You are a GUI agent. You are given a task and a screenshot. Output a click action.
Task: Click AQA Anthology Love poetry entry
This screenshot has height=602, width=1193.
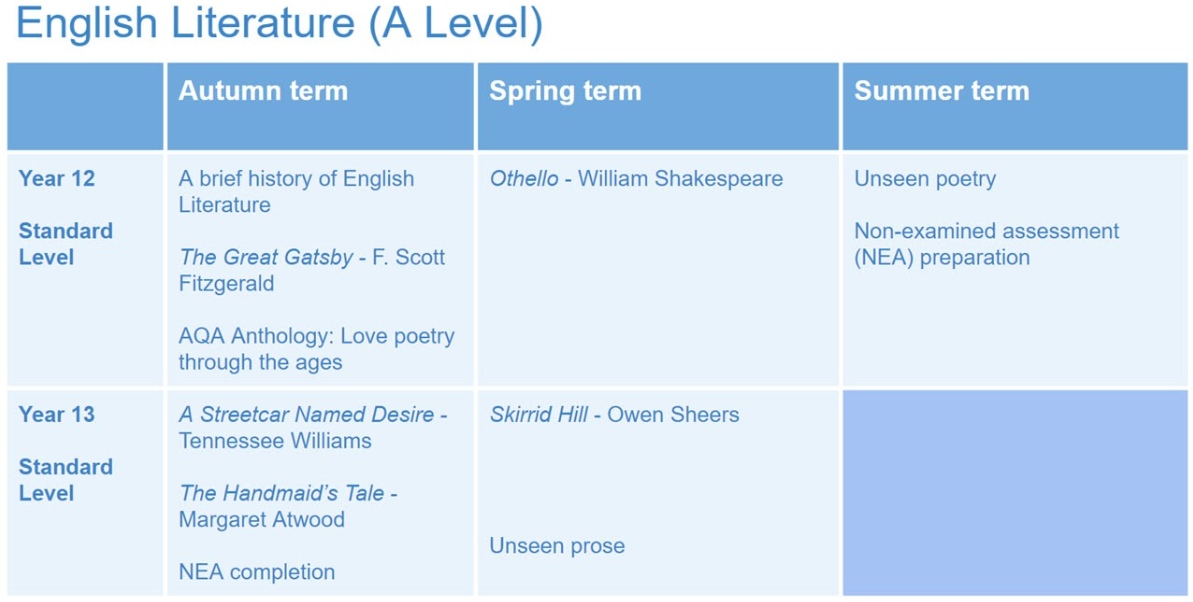tap(317, 349)
